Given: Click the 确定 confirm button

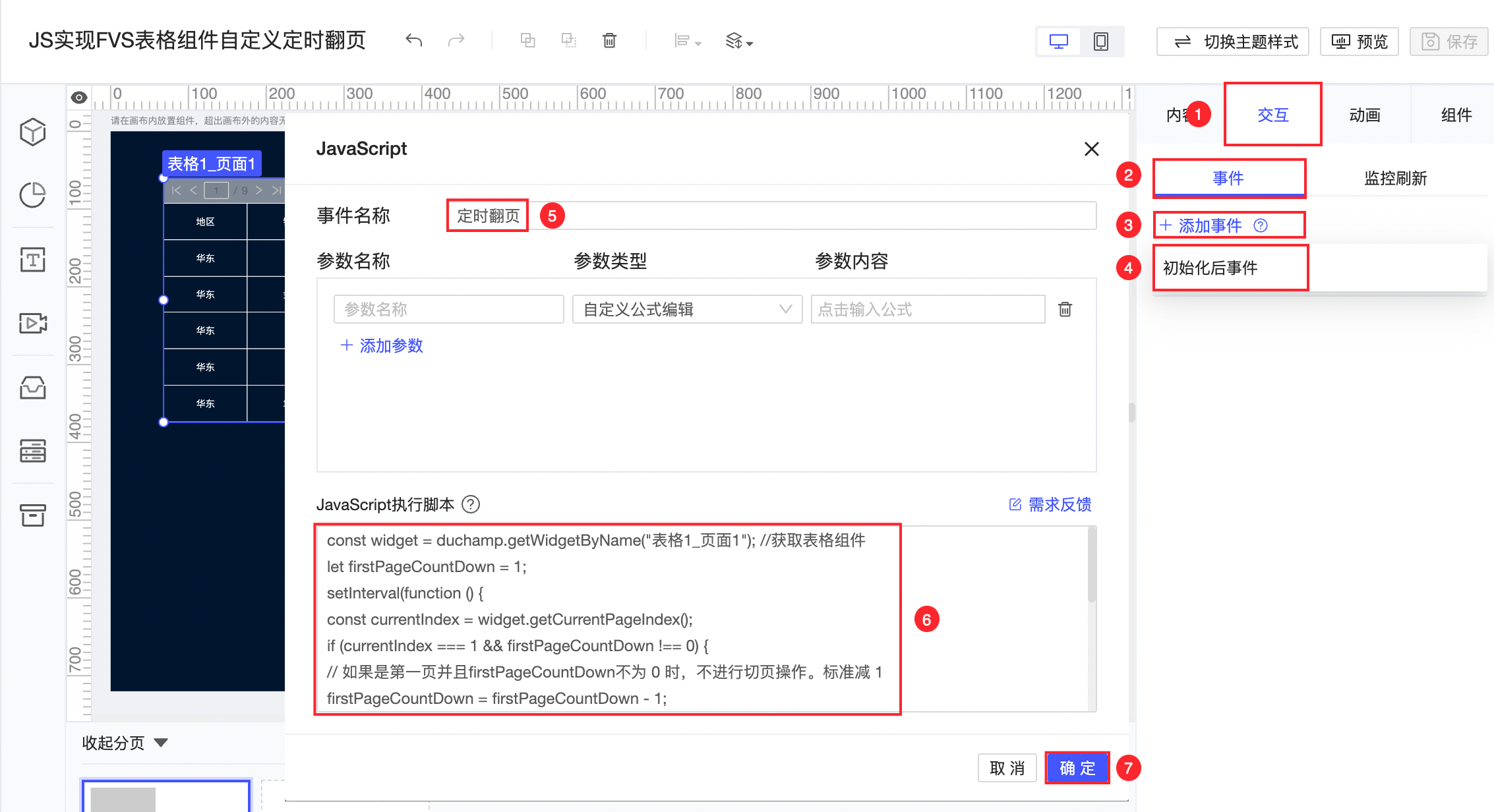Looking at the screenshot, I should pyautogui.click(x=1077, y=768).
